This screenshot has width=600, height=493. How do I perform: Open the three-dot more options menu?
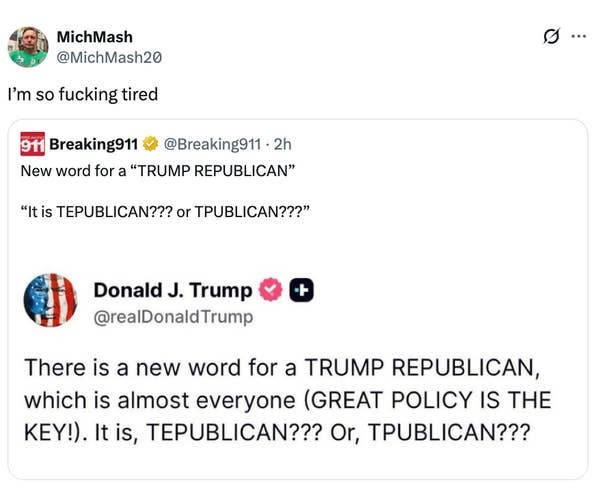[577, 37]
